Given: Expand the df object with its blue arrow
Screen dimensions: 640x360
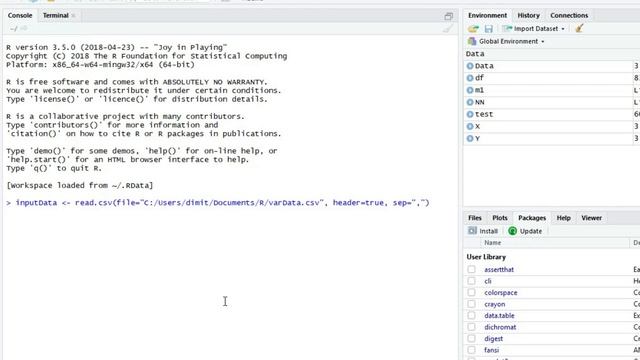Looking at the screenshot, I should pos(470,78).
